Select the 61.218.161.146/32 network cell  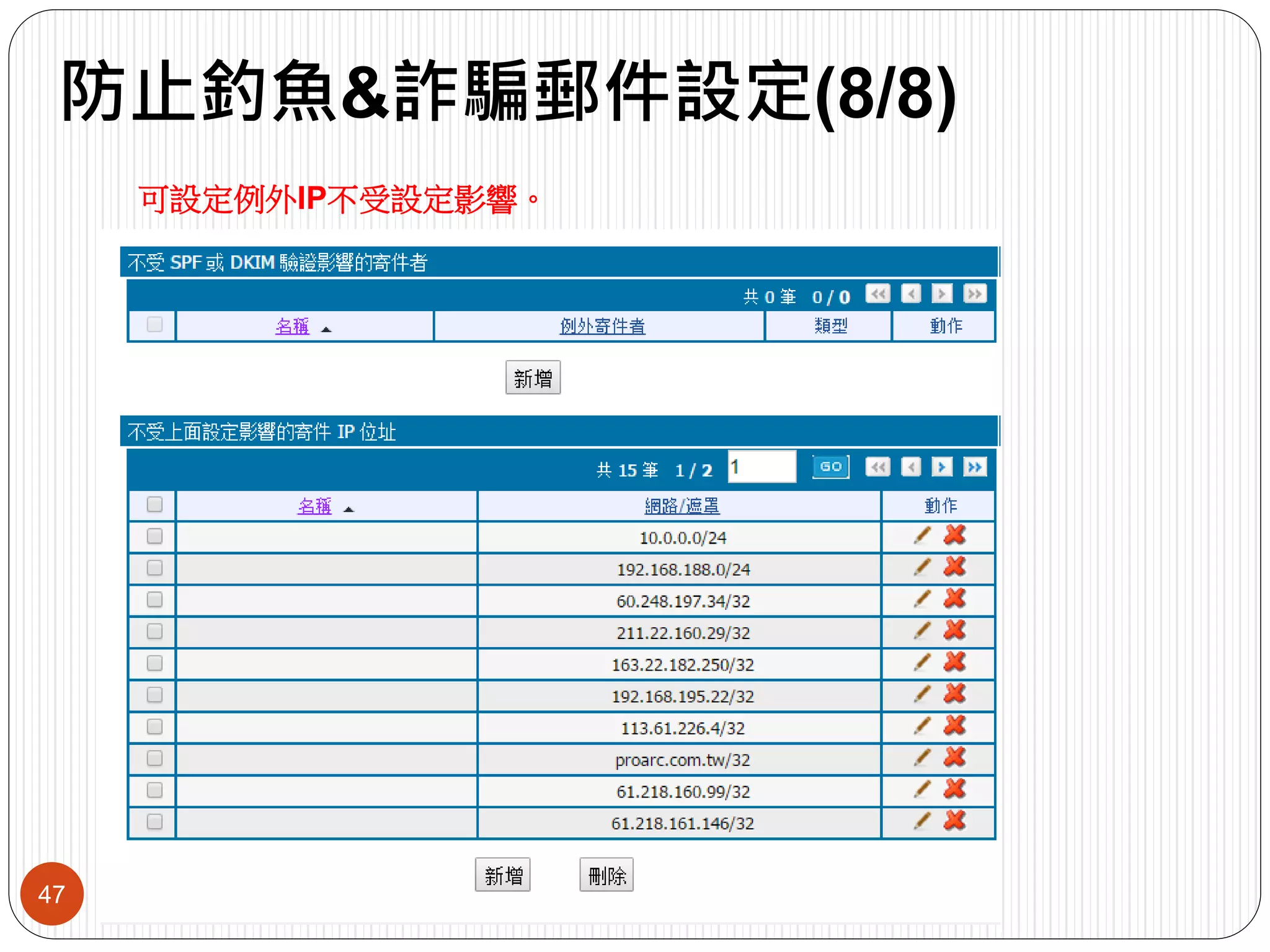pyautogui.click(x=680, y=823)
